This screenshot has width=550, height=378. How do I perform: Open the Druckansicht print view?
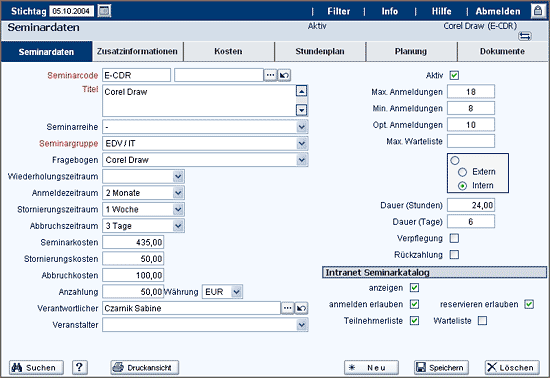click(145, 367)
